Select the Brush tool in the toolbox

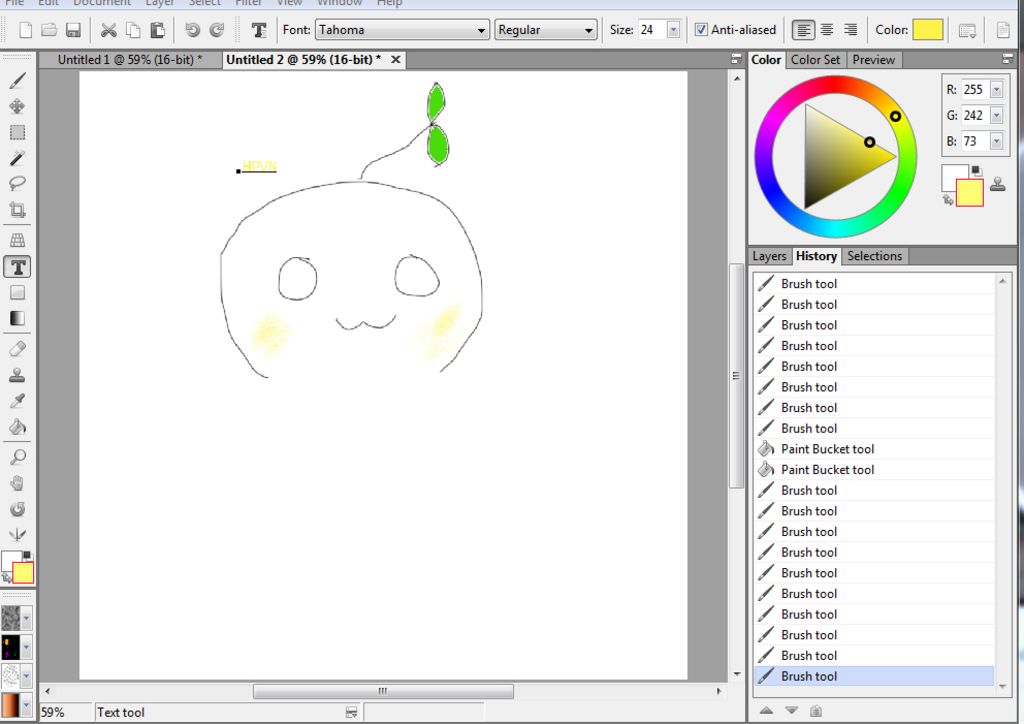click(18, 80)
